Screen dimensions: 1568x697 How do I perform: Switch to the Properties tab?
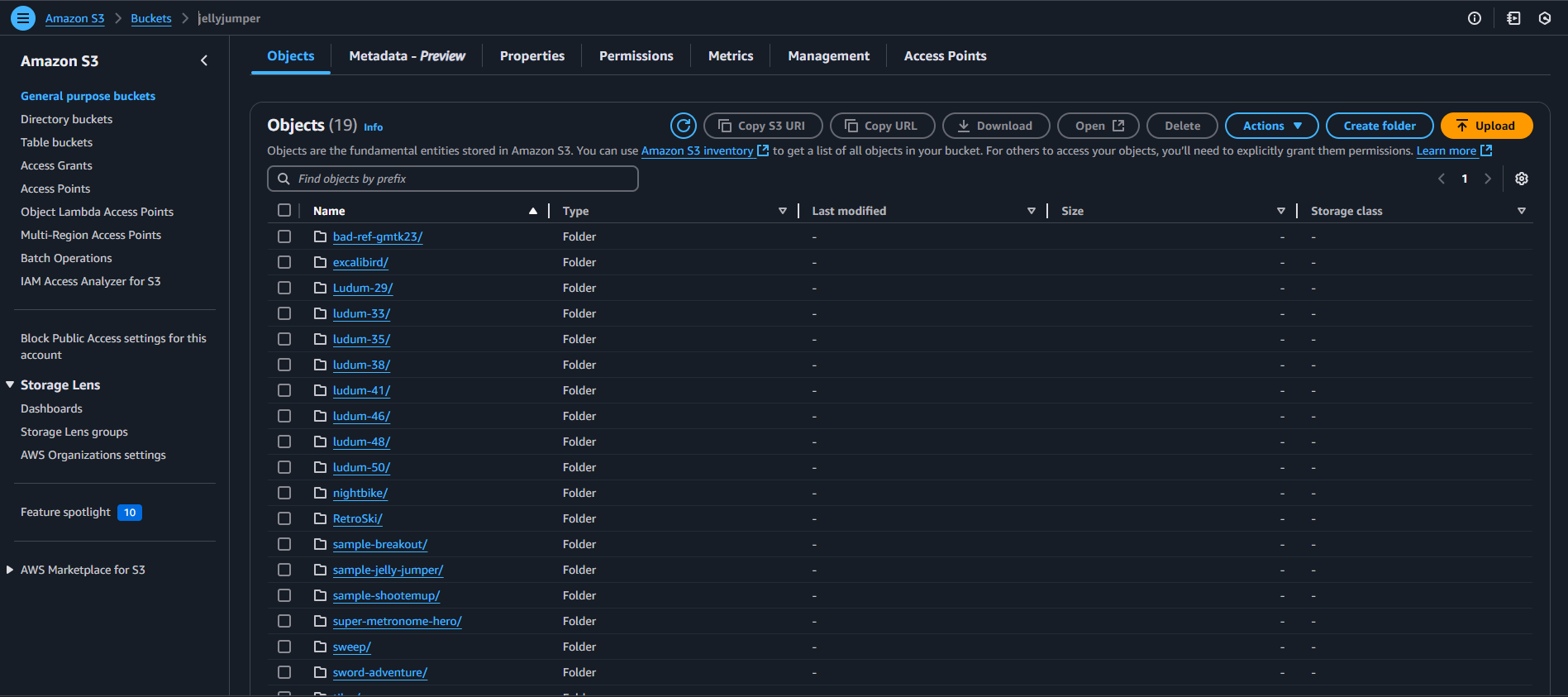[532, 55]
